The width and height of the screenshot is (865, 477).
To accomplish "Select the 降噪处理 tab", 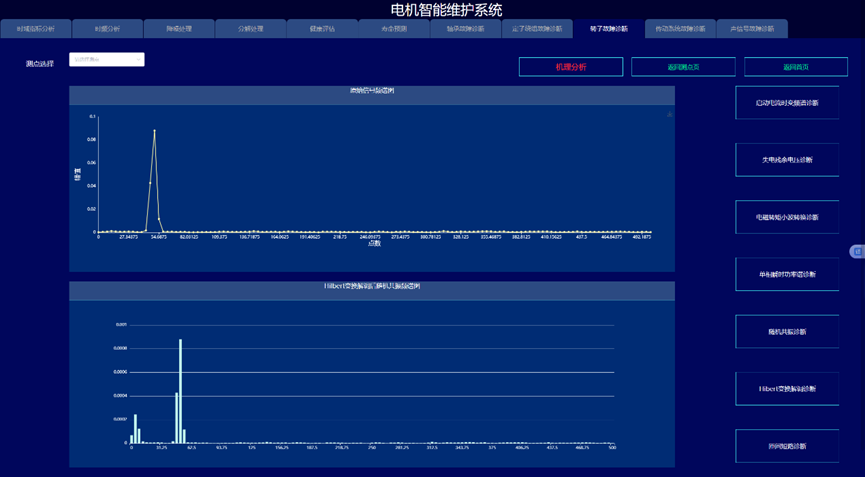I will 179,29.
